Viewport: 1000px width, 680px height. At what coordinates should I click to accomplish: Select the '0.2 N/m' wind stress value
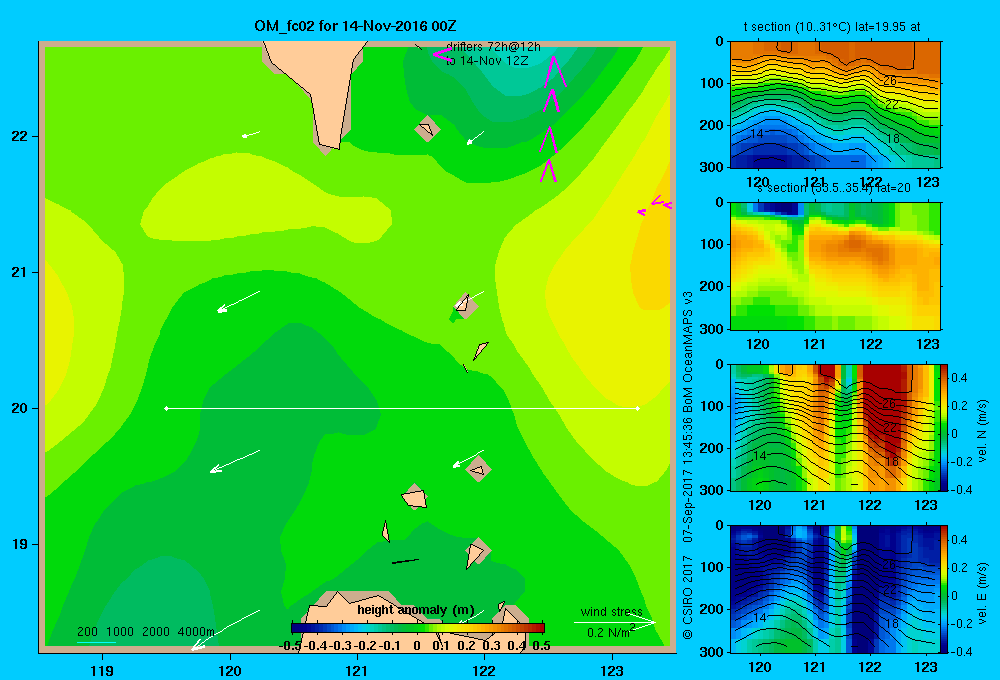pyautogui.click(x=608, y=633)
